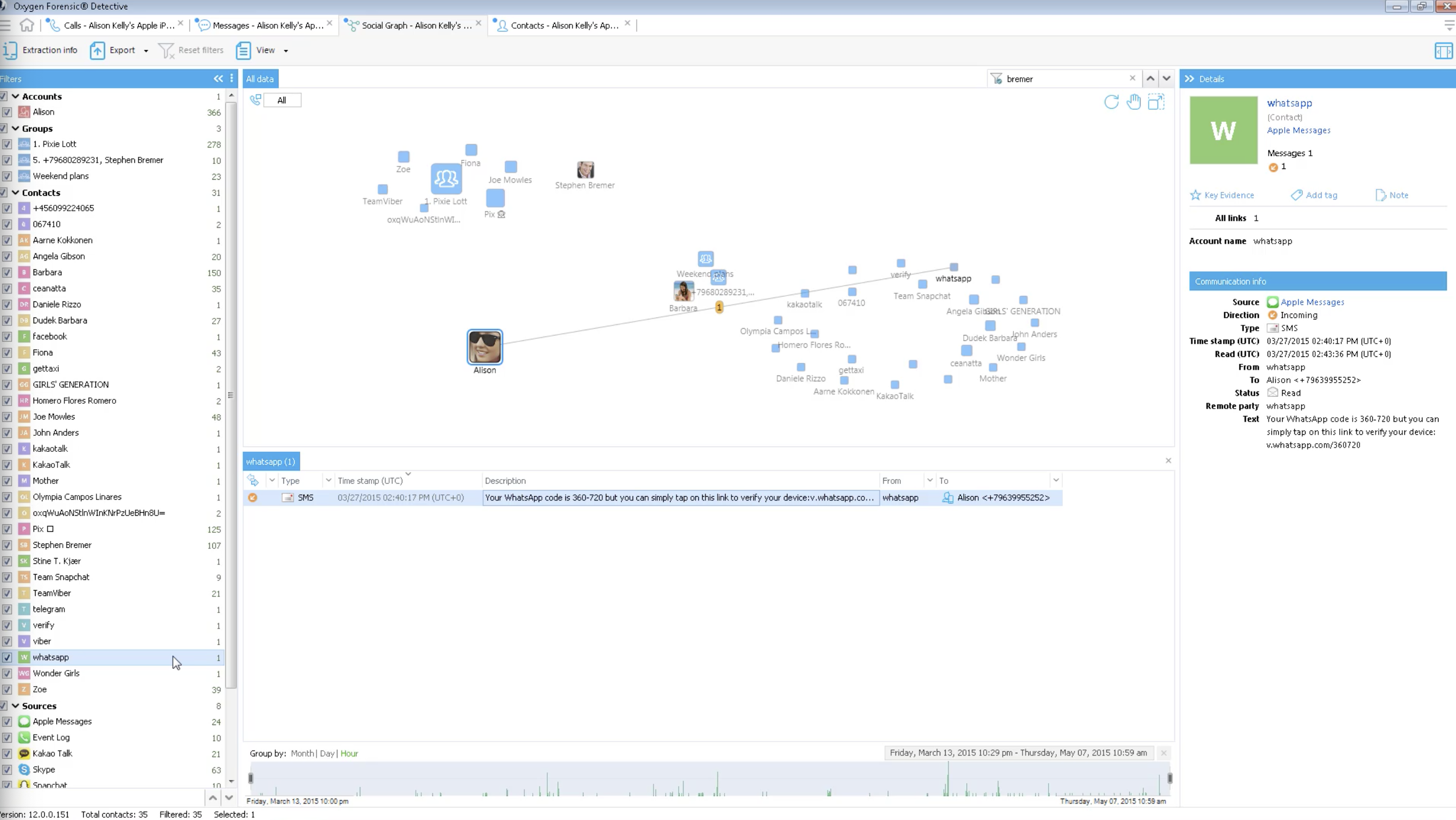1456x820 pixels.
Task: Clear the bremer search text
Action: pos(1132,78)
